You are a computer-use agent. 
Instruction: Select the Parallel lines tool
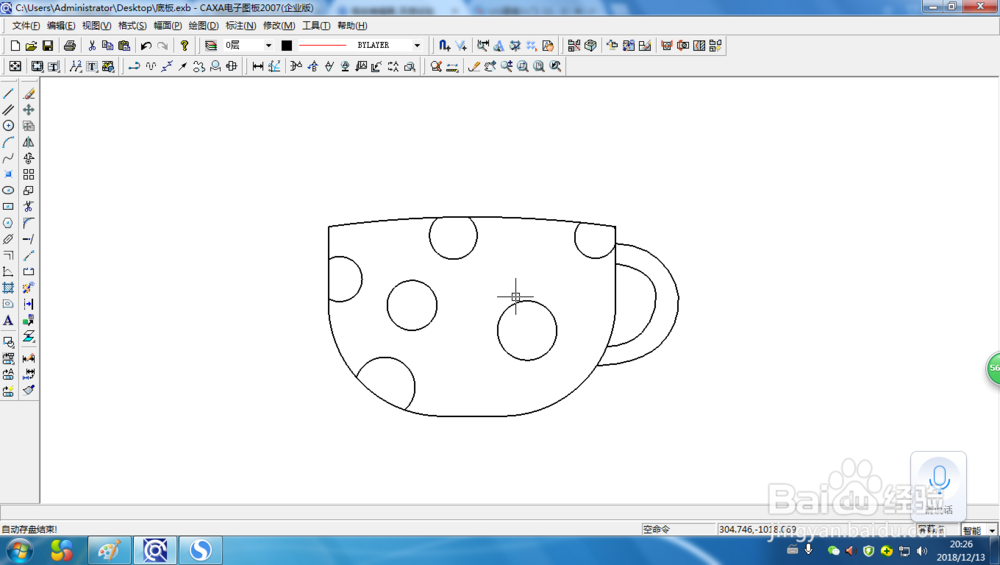pos(8,110)
